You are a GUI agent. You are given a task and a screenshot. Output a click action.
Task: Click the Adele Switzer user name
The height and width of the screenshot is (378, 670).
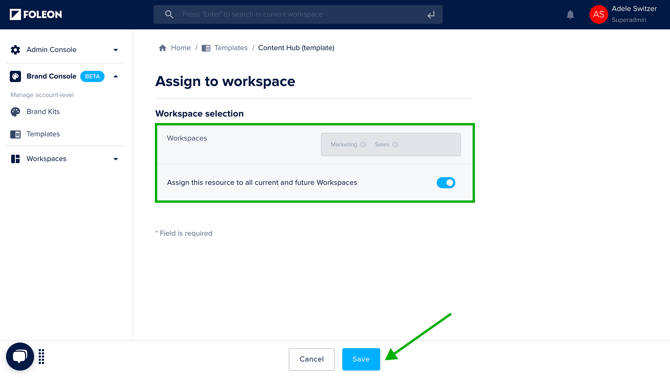tap(634, 9)
